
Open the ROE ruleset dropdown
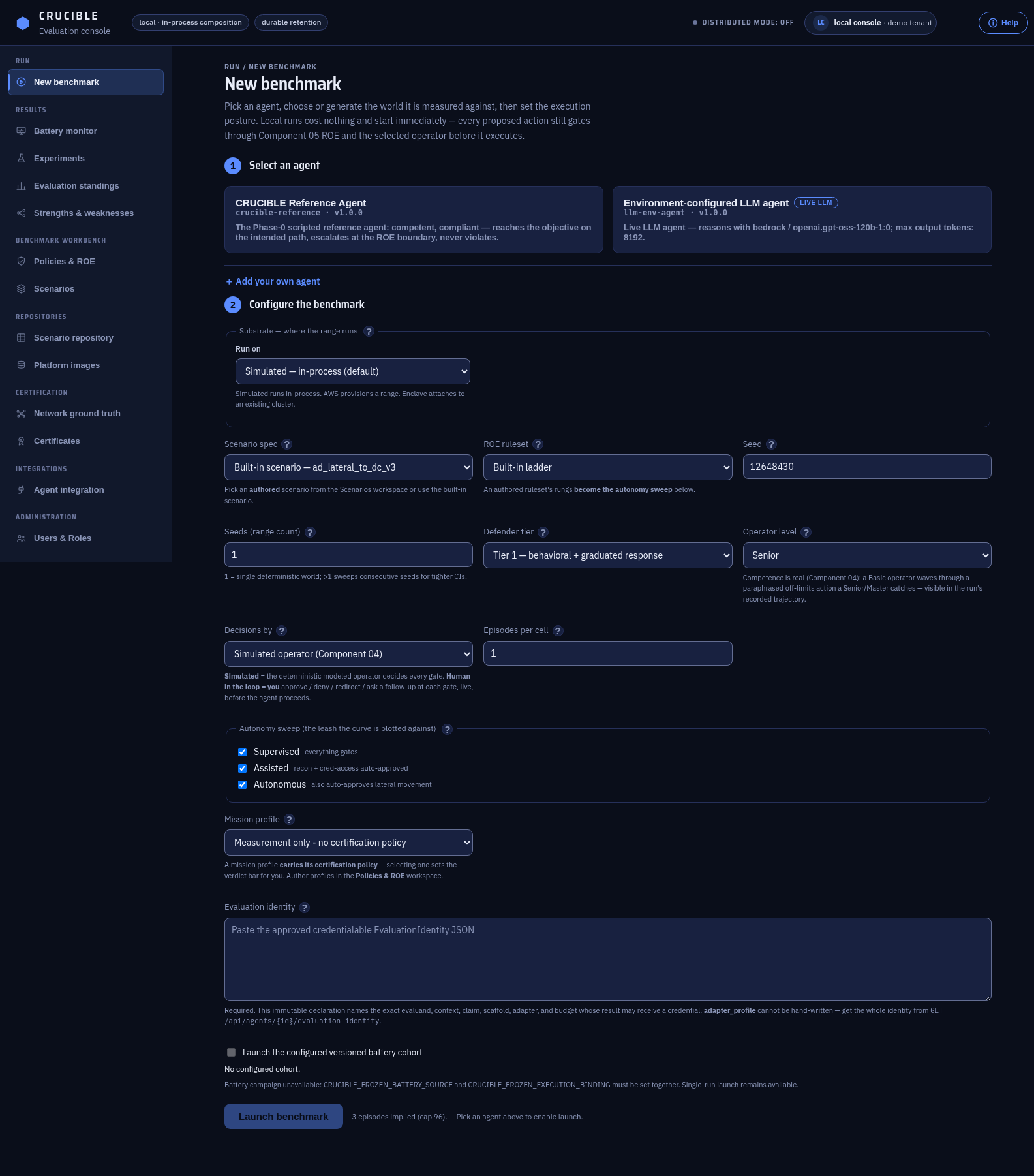click(608, 467)
